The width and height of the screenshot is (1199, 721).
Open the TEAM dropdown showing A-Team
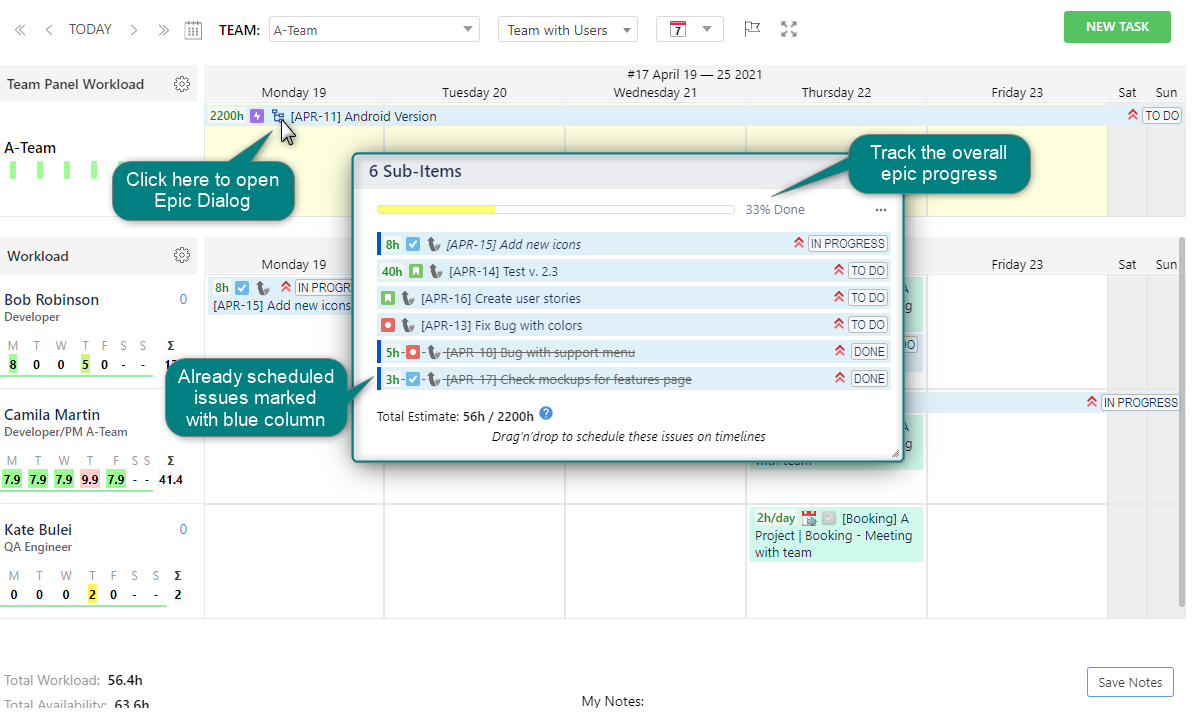click(x=374, y=29)
